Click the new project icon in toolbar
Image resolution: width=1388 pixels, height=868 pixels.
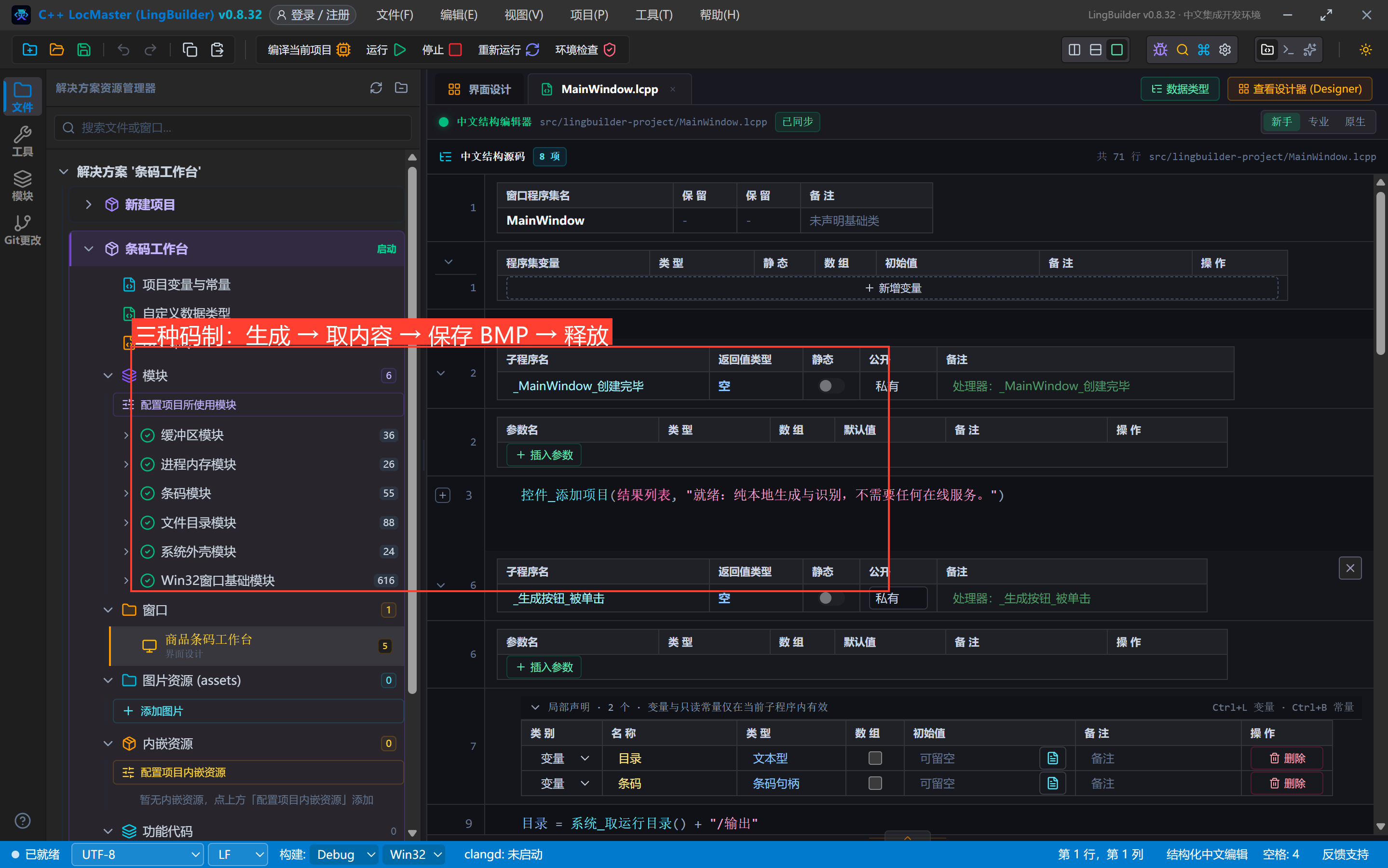(30, 50)
